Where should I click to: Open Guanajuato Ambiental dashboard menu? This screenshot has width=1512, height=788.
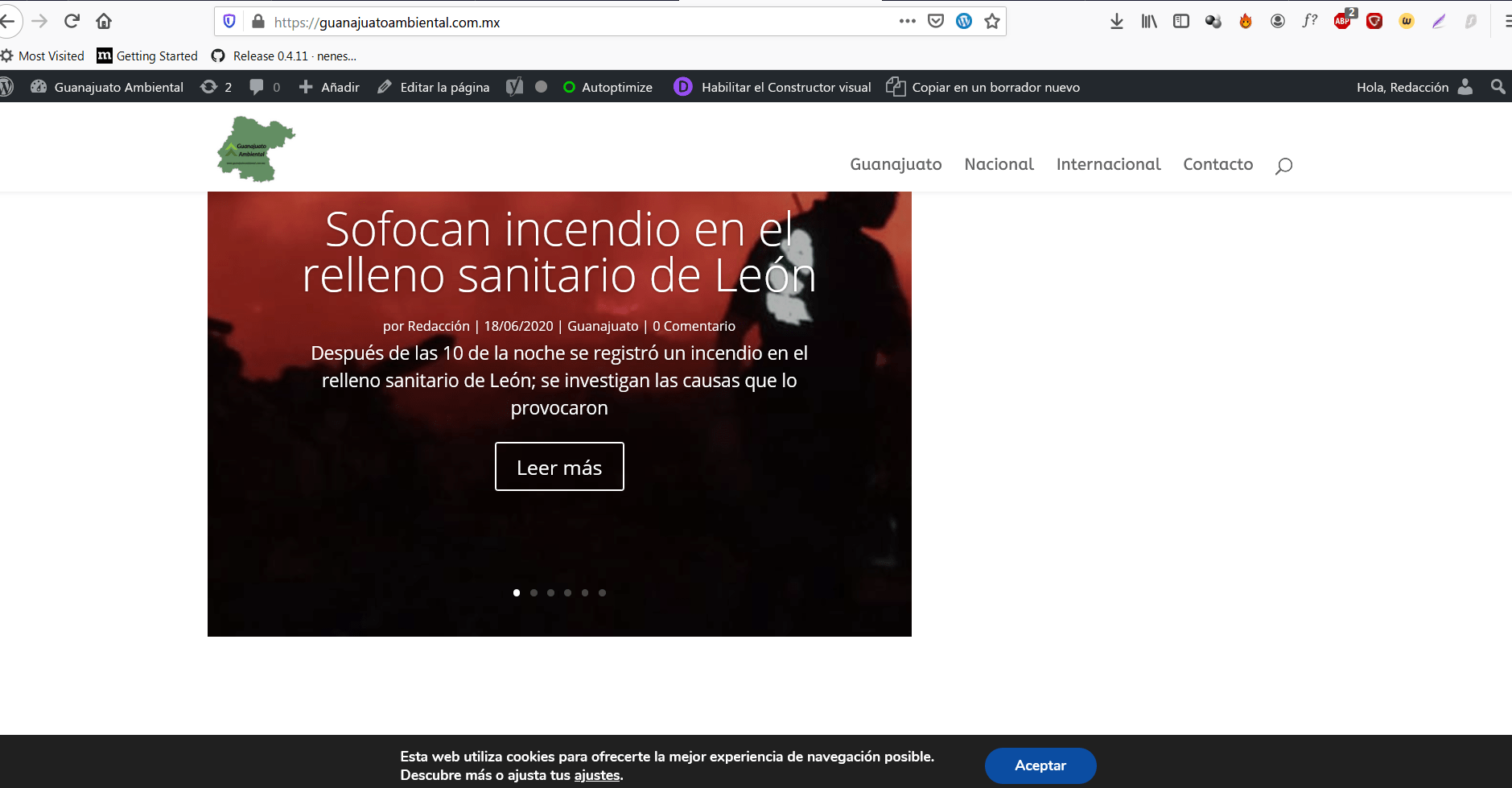[108, 87]
